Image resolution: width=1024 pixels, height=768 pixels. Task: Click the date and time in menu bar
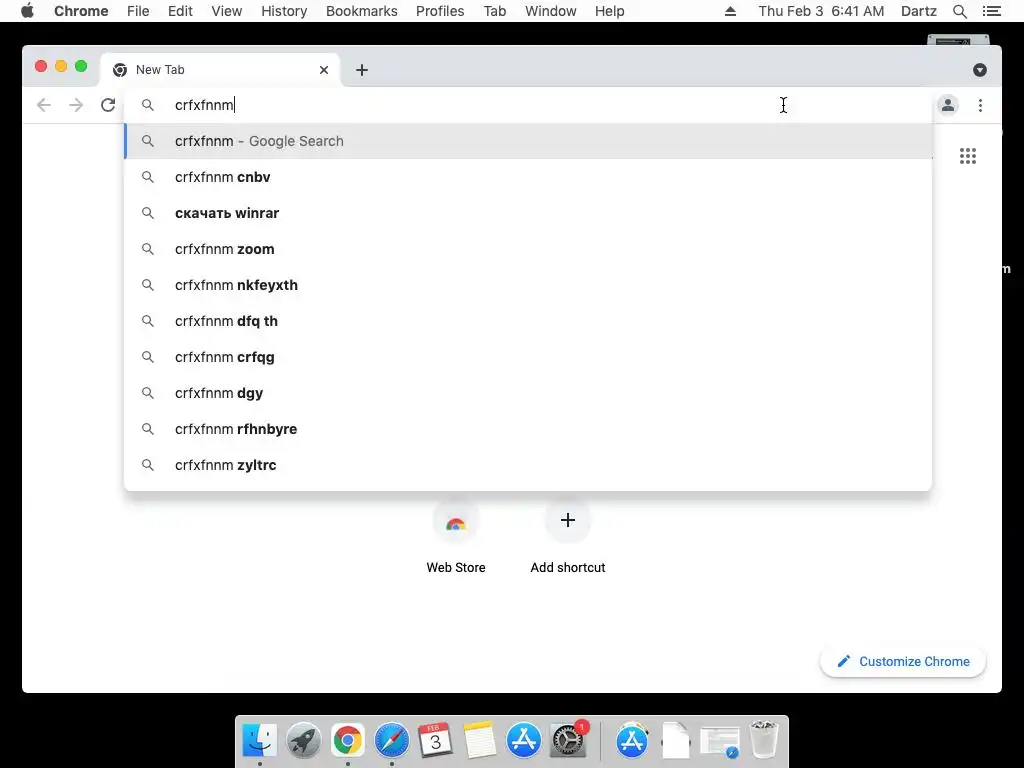[821, 11]
